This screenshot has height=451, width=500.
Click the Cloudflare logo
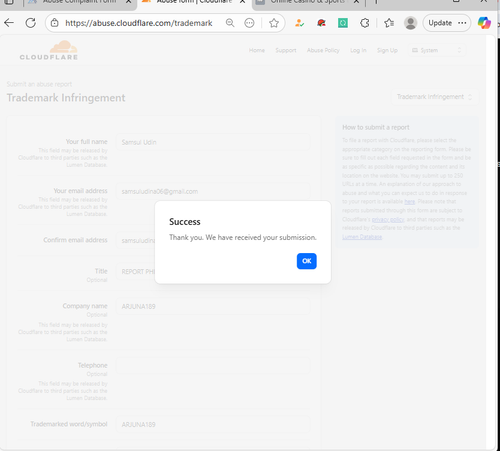(x=49, y=51)
